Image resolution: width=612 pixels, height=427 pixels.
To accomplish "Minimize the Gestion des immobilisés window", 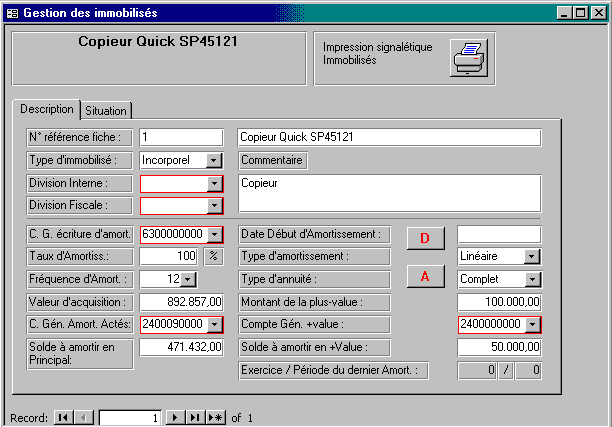I will (x=564, y=13).
